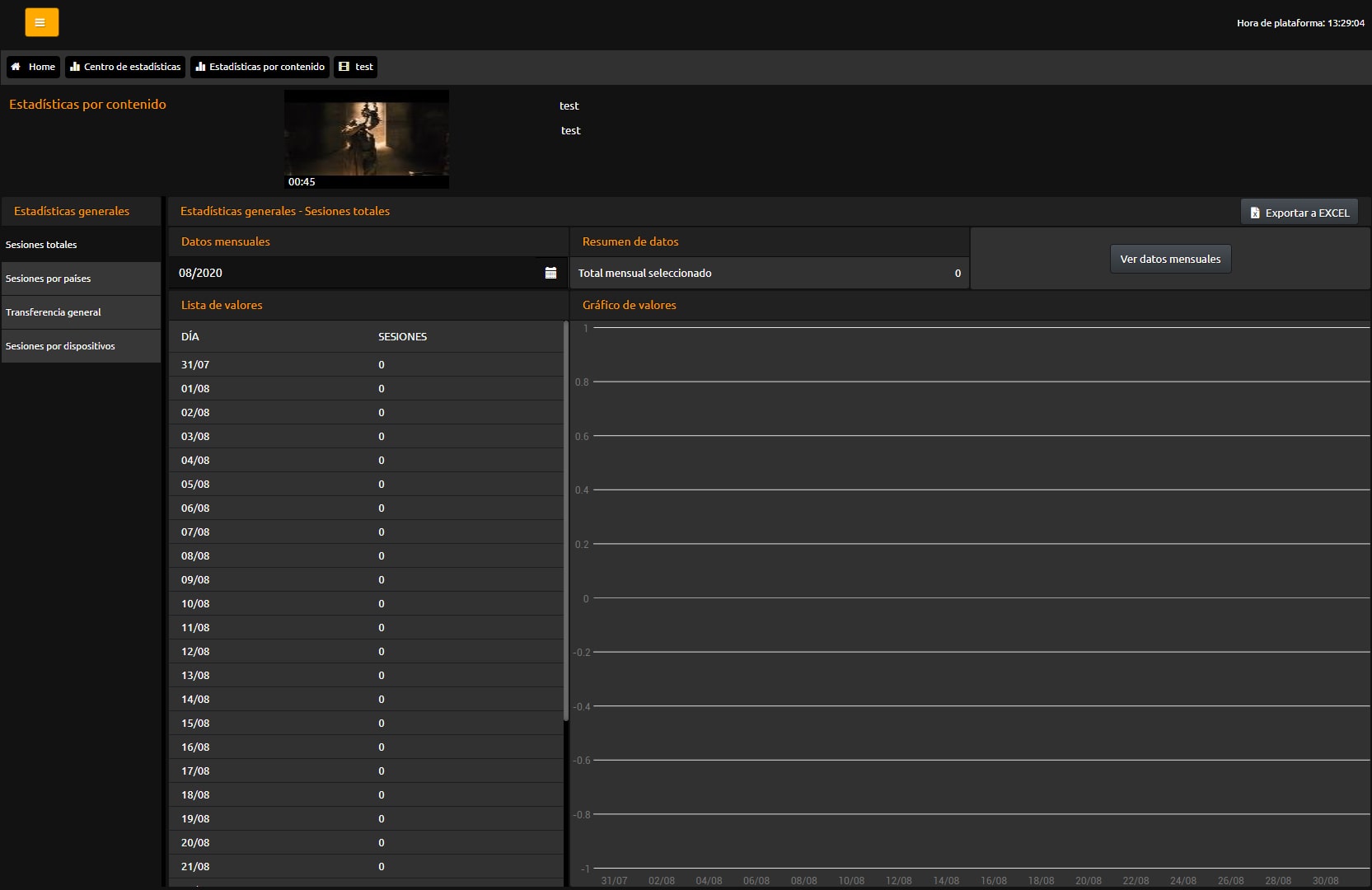Select the 31/07 row
Image resolution: width=1372 pixels, height=890 pixels.
tap(366, 364)
